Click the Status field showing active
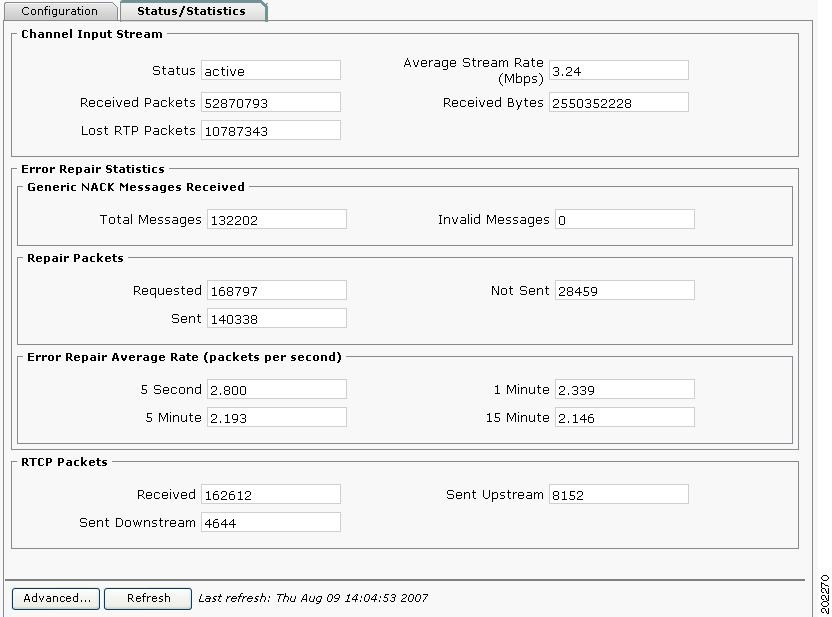The height and width of the screenshot is (617, 832). [271, 71]
